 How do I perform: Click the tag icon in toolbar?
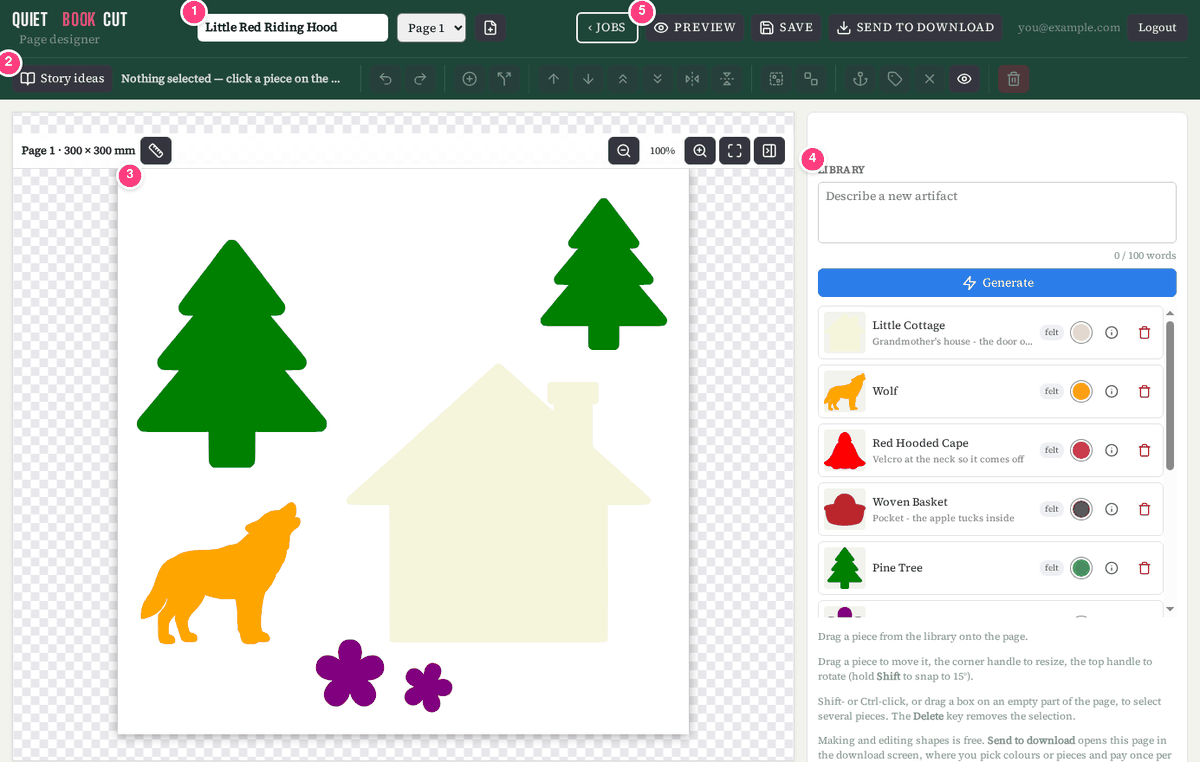coord(895,78)
